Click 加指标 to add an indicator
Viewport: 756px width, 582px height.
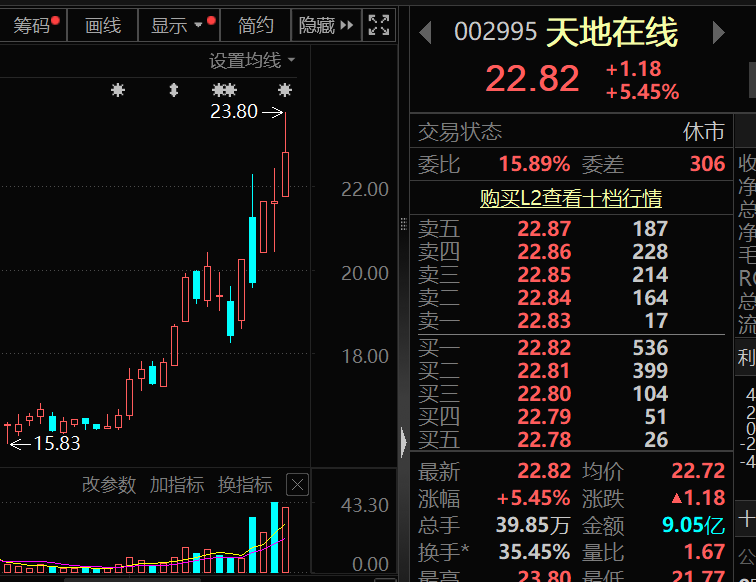(177, 485)
